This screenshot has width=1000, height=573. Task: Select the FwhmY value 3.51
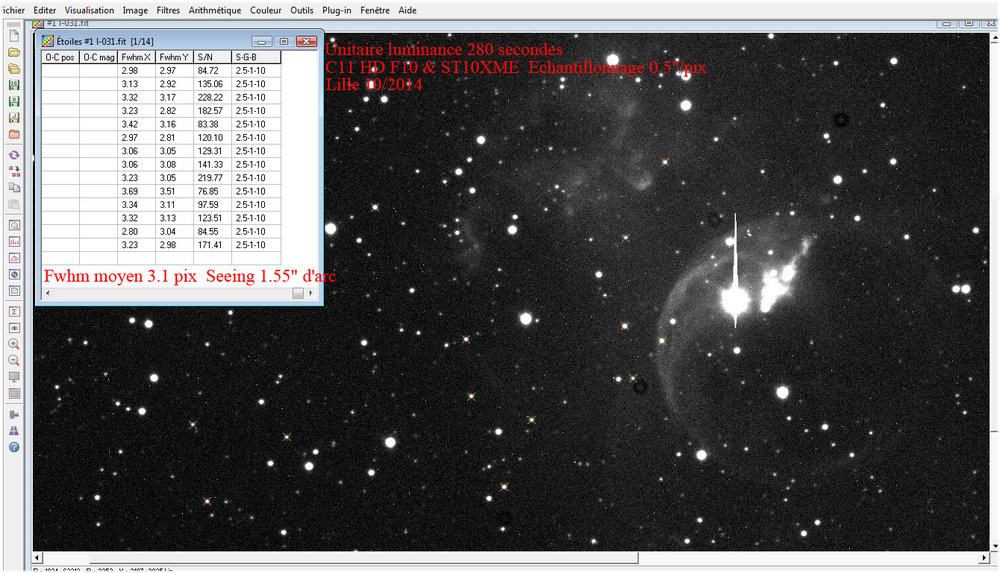pyautogui.click(x=168, y=191)
